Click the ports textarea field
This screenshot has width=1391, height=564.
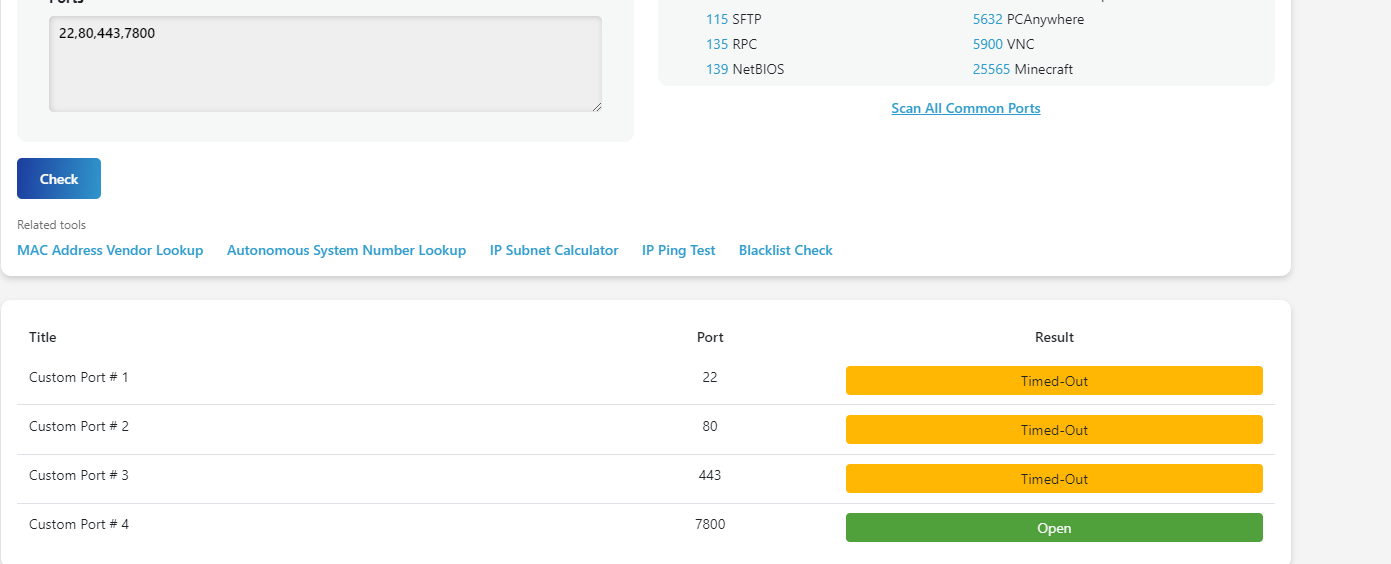tap(325, 64)
